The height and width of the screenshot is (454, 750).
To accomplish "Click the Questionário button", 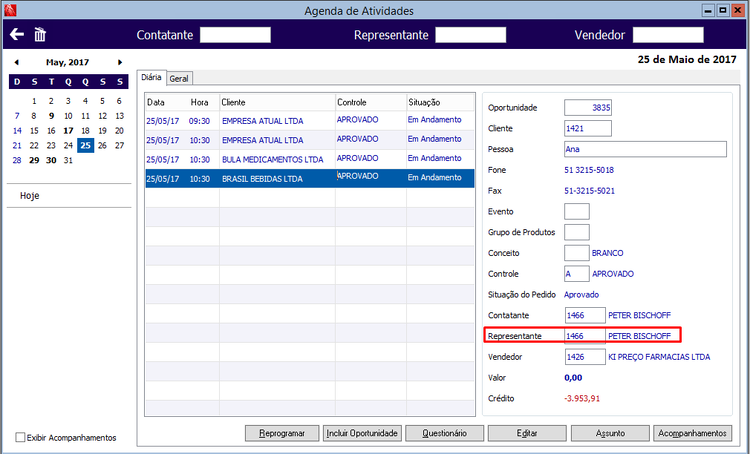I will tap(444, 433).
